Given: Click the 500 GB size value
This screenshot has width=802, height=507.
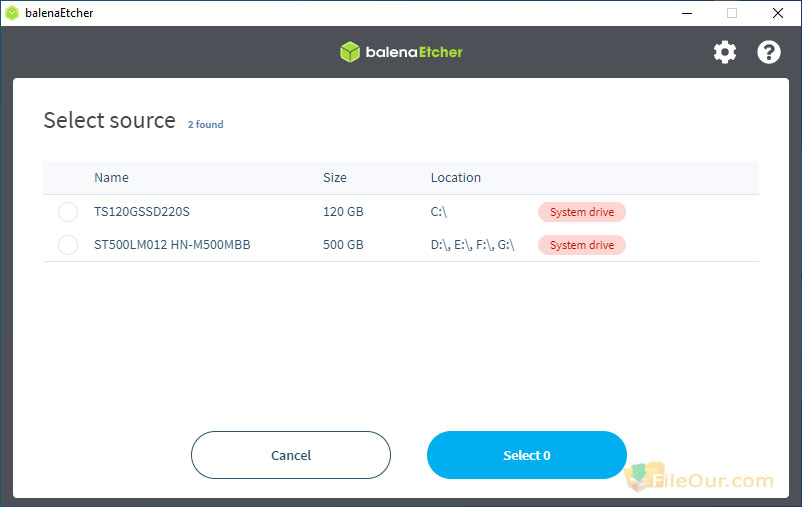Looking at the screenshot, I should click(x=343, y=245).
